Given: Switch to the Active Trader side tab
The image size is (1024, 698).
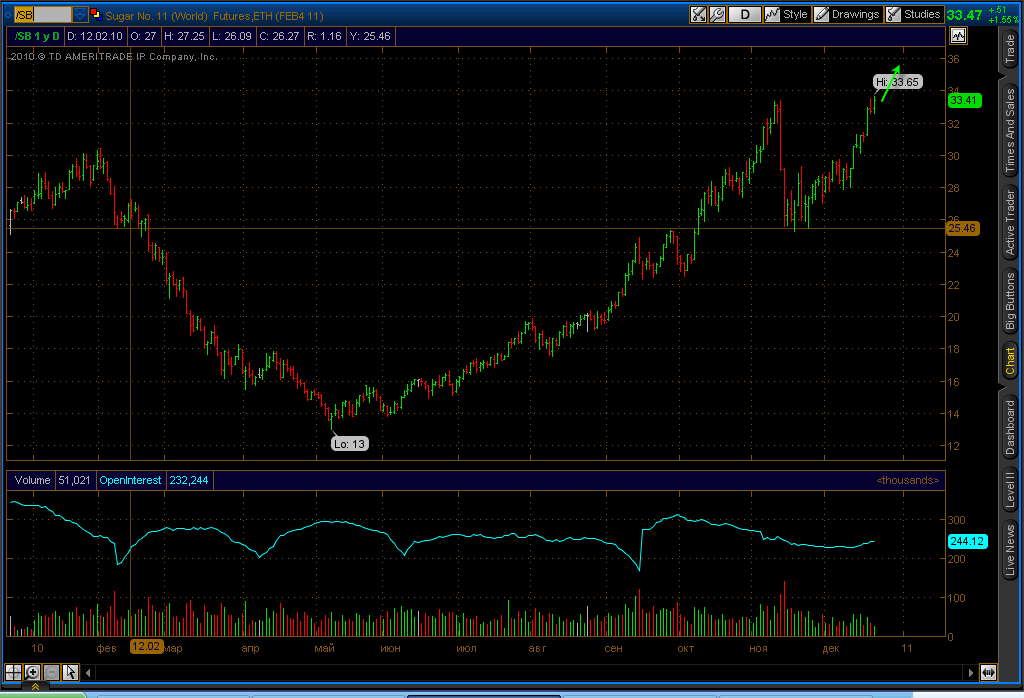Looking at the screenshot, I should (1010, 222).
